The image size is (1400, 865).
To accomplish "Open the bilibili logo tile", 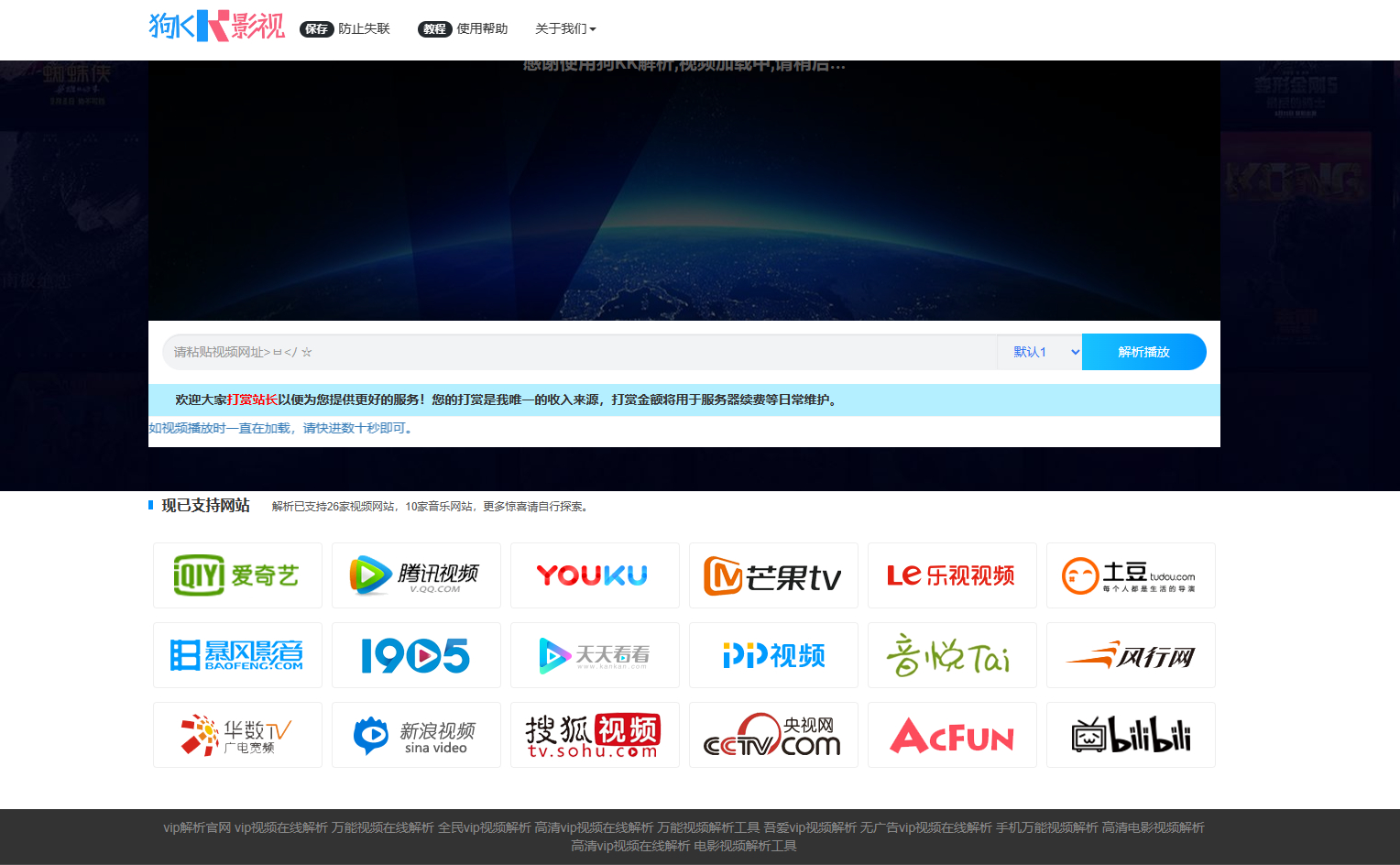I will coord(1131,735).
